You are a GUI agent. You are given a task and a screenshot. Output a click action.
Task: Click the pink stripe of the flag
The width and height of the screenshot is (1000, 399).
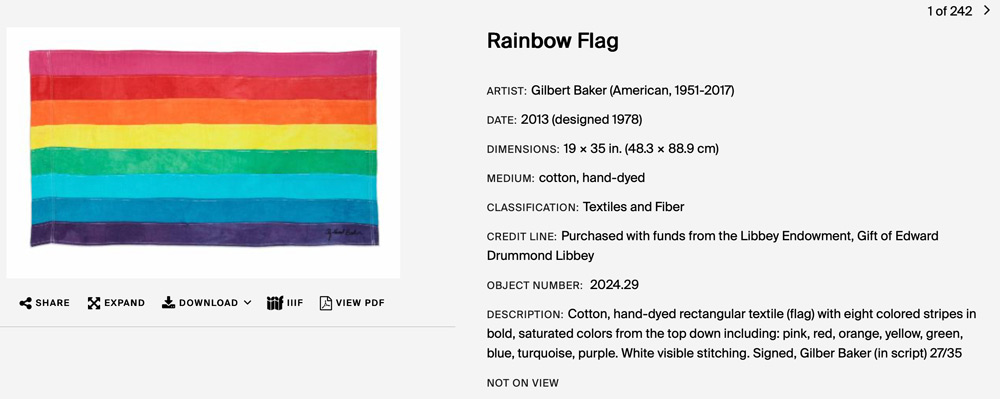point(202,63)
